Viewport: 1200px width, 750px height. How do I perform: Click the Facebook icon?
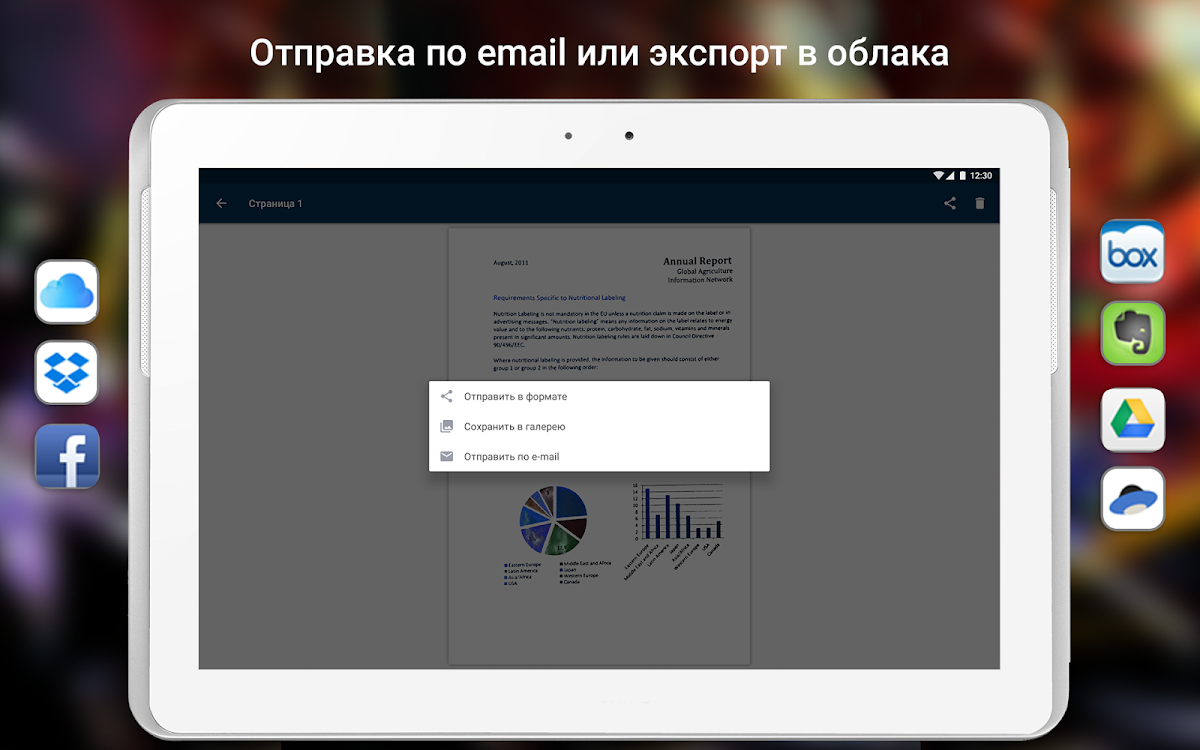point(67,456)
